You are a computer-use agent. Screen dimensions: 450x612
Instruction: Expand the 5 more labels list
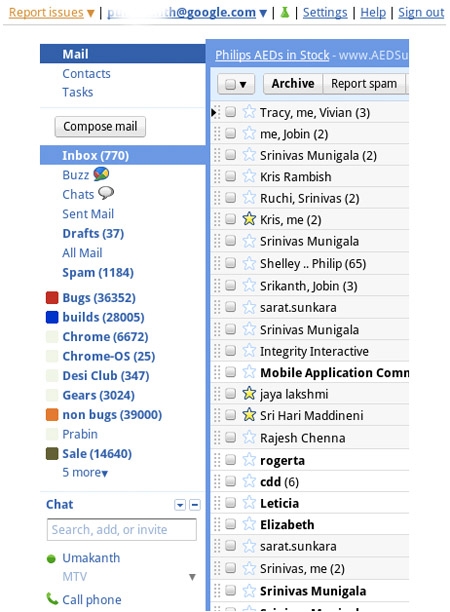pyautogui.click(x=85, y=473)
